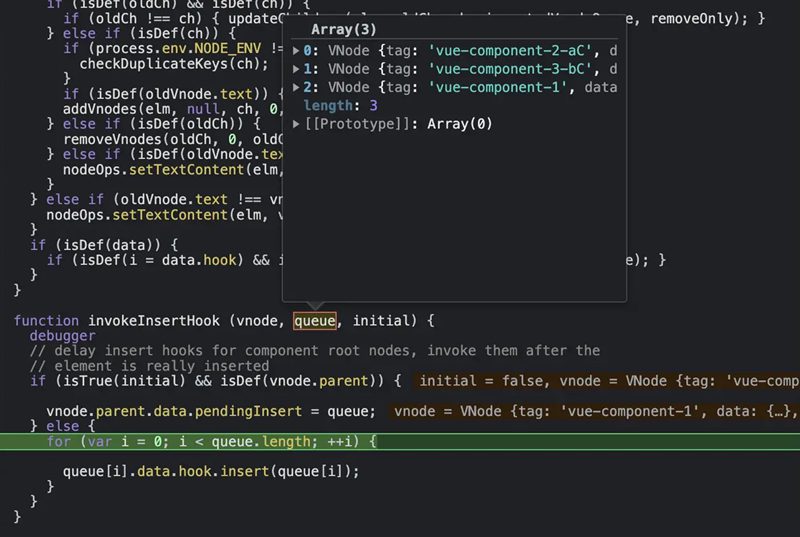800x537 pixels.
Task: Click the queue[i].data.hook.insert call line
Action: 210,471
